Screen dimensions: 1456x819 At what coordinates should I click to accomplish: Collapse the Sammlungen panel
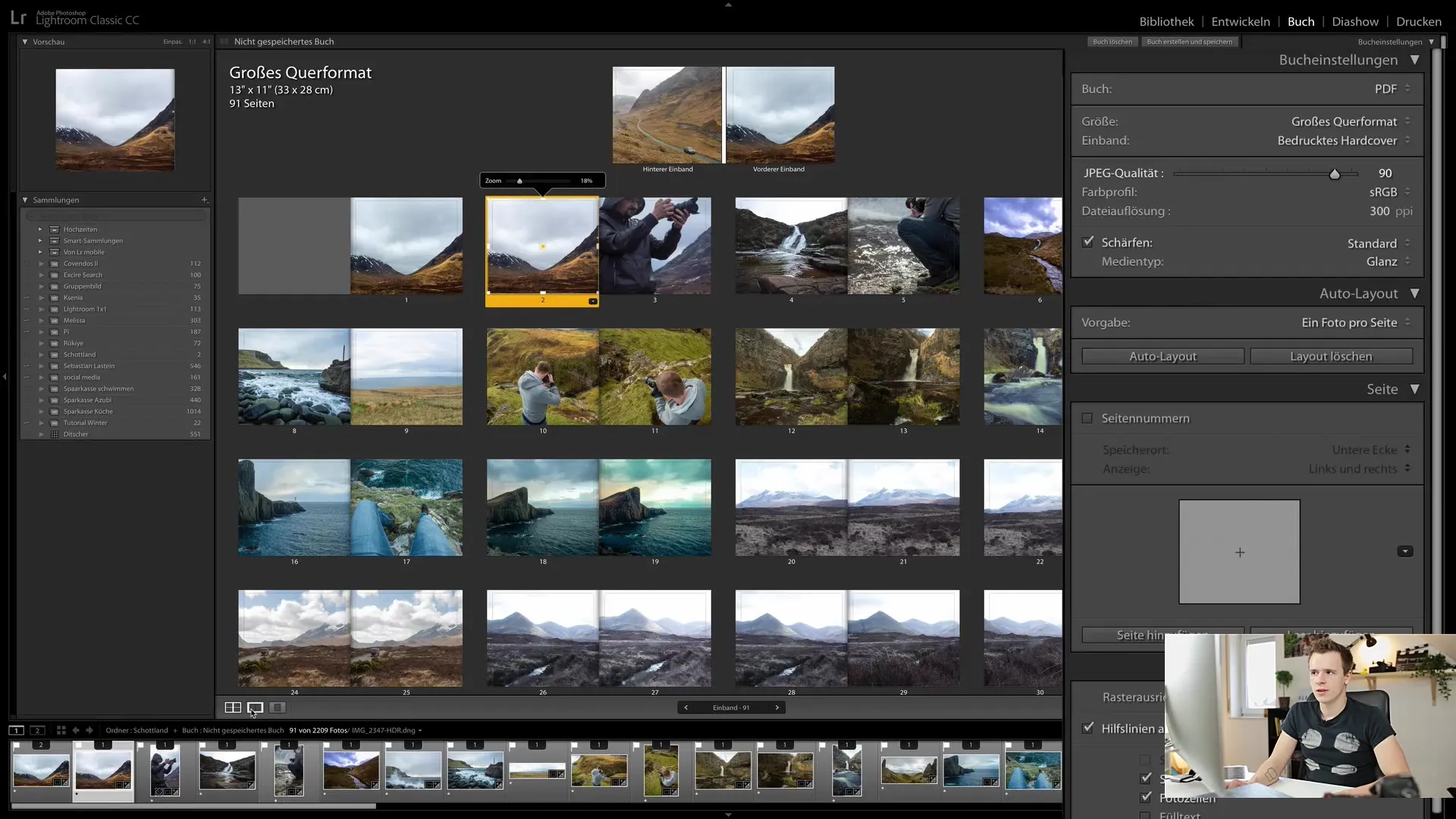coord(25,200)
